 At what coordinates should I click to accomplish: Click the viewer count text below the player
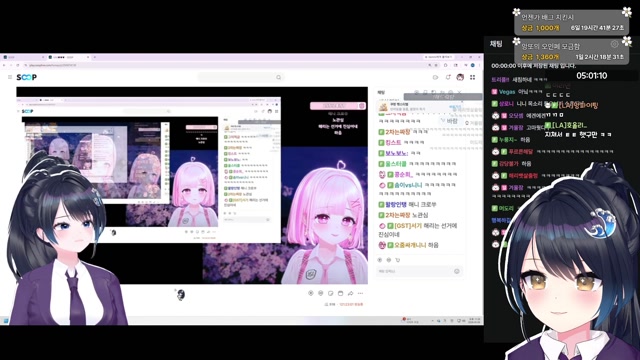pyautogui.click(x=330, y=304)
